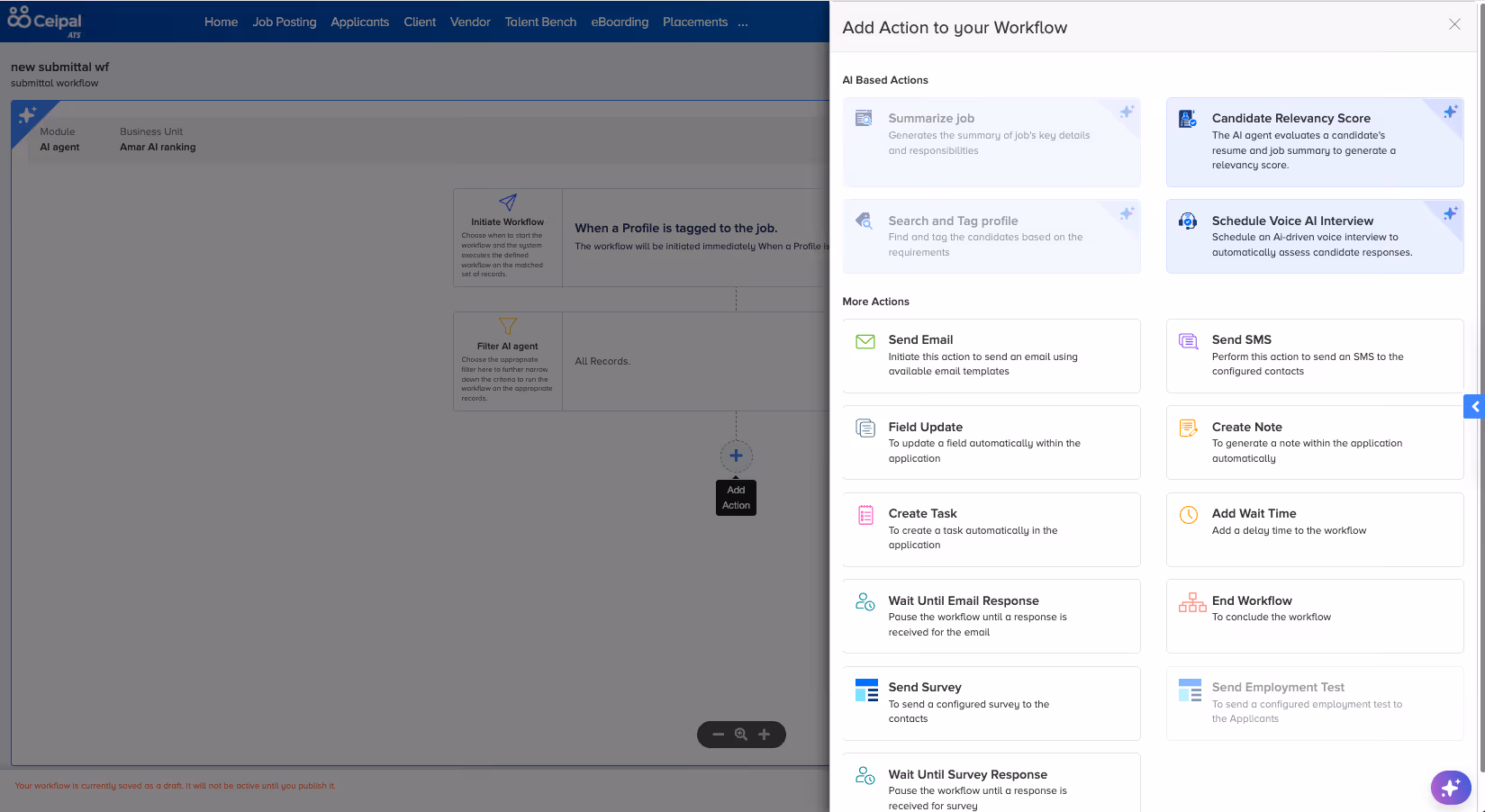Click the Filter AI agent funnel icon
This screenshot has width=1485, height=812.
pos(507,326)
